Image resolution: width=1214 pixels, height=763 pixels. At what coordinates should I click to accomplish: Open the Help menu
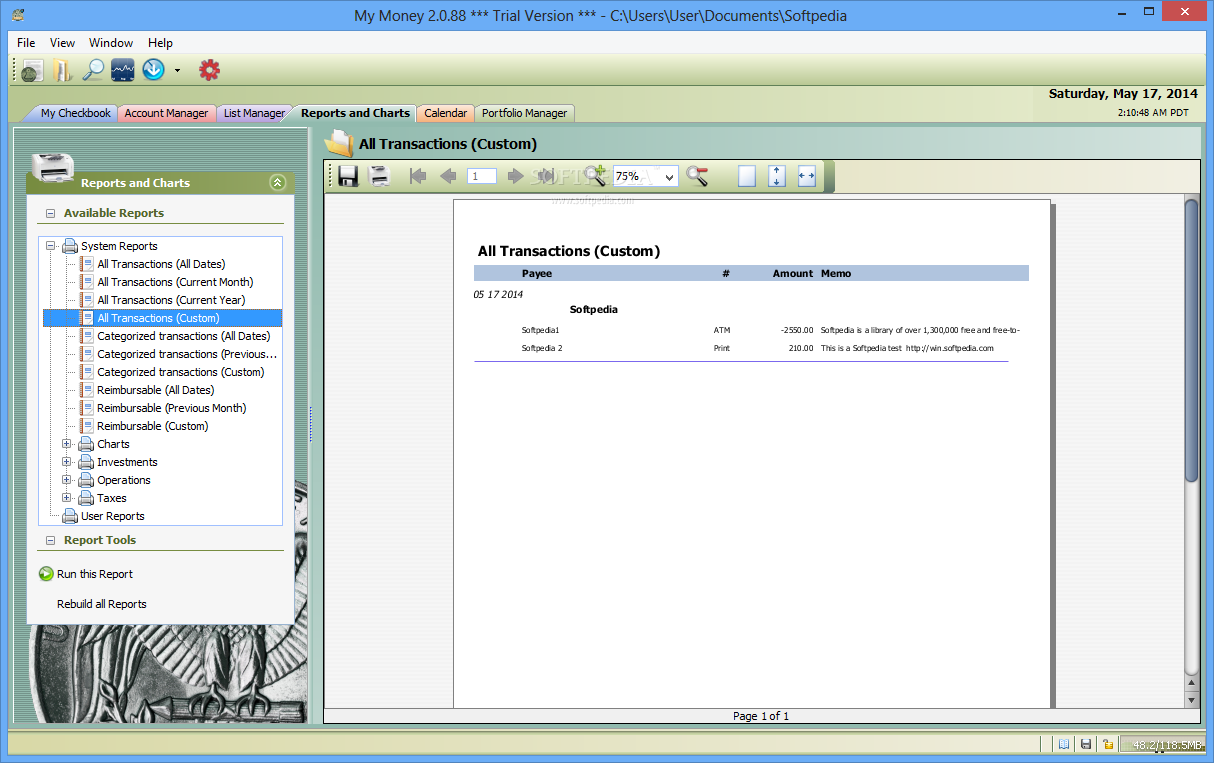pos(160,43)
